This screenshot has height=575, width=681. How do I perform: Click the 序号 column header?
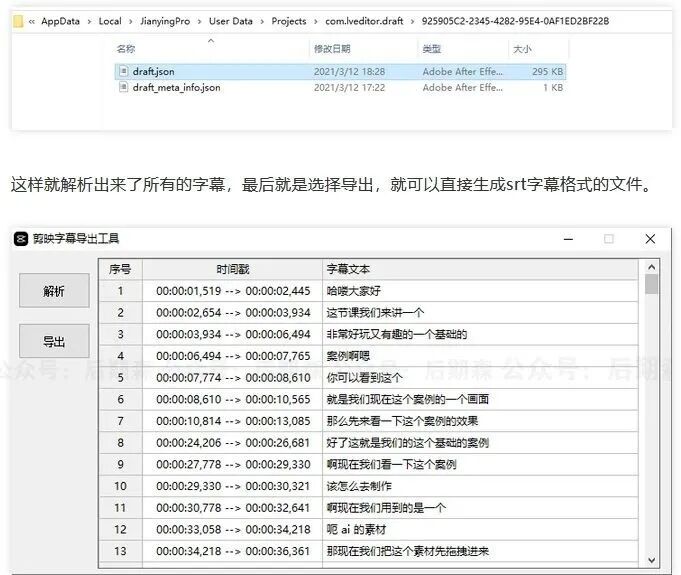click(x=120, y=269)
